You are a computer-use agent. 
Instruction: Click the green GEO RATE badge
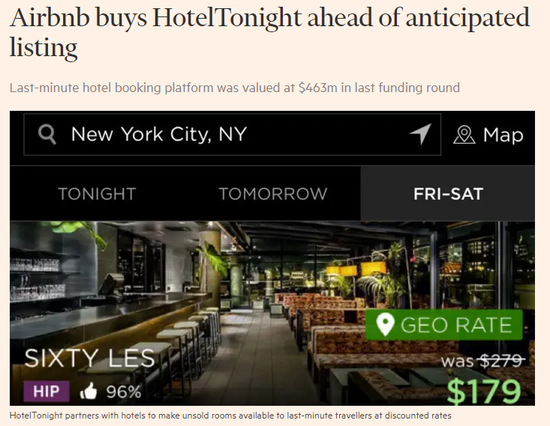444,325
